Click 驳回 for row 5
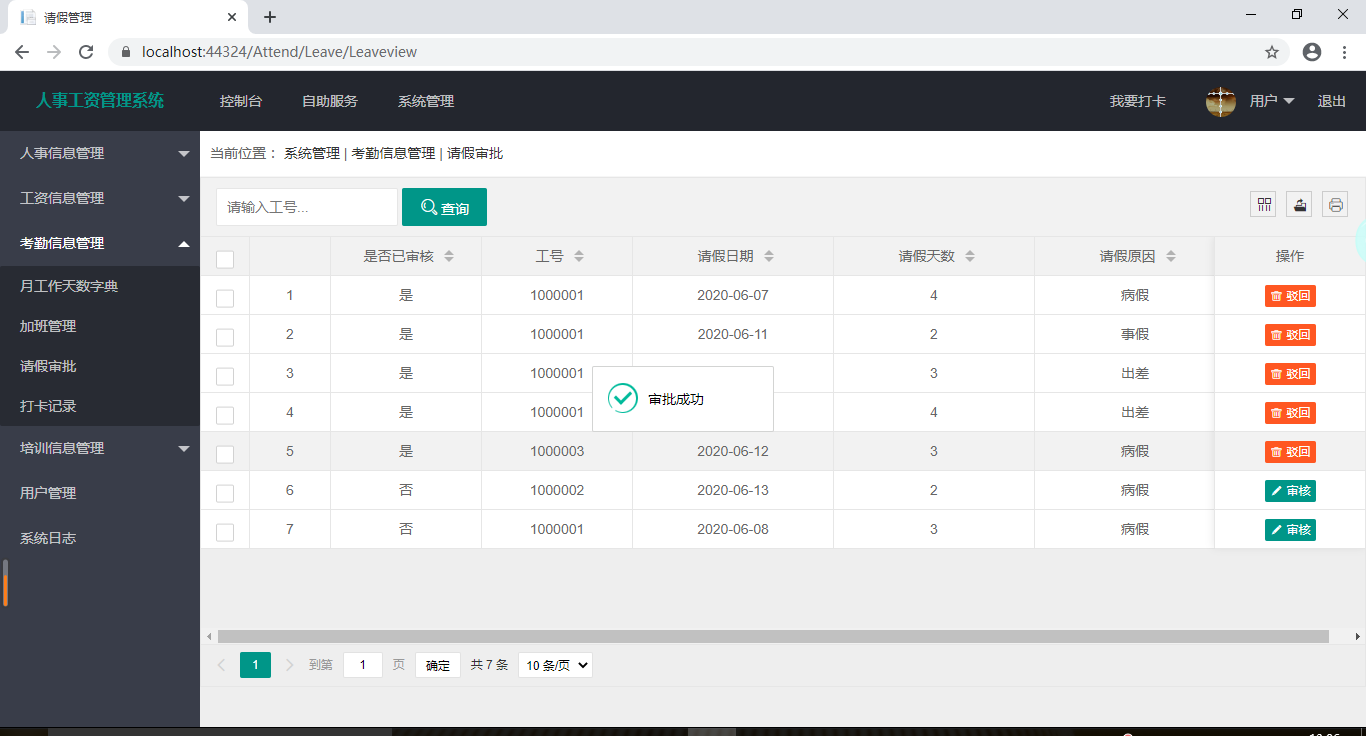1366x736 pixels. tap(1290, 451)
